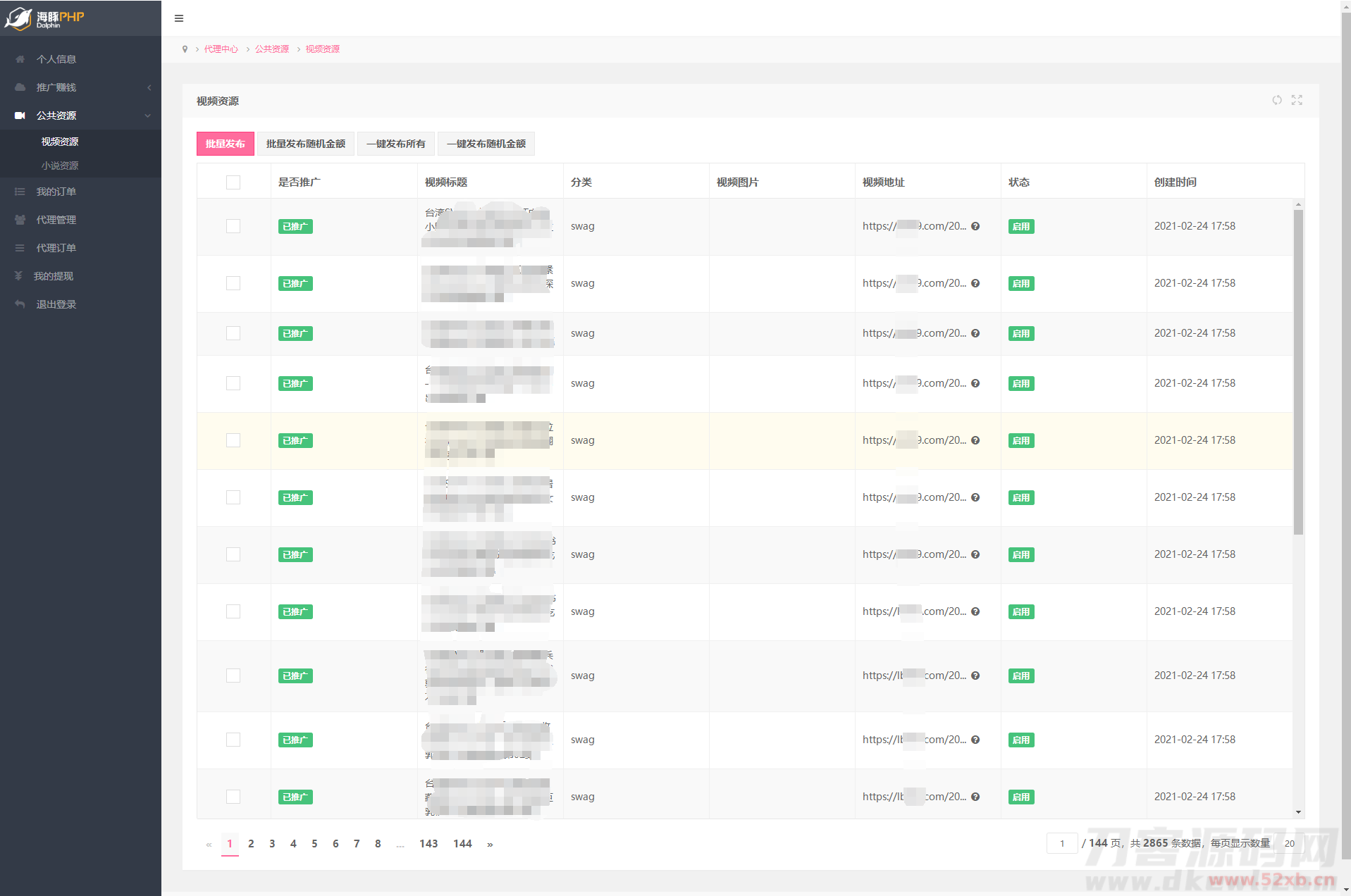Click the help icon beside first row video URL
The height and width of the screenshot is (896, 1351).
click(975, 226)
